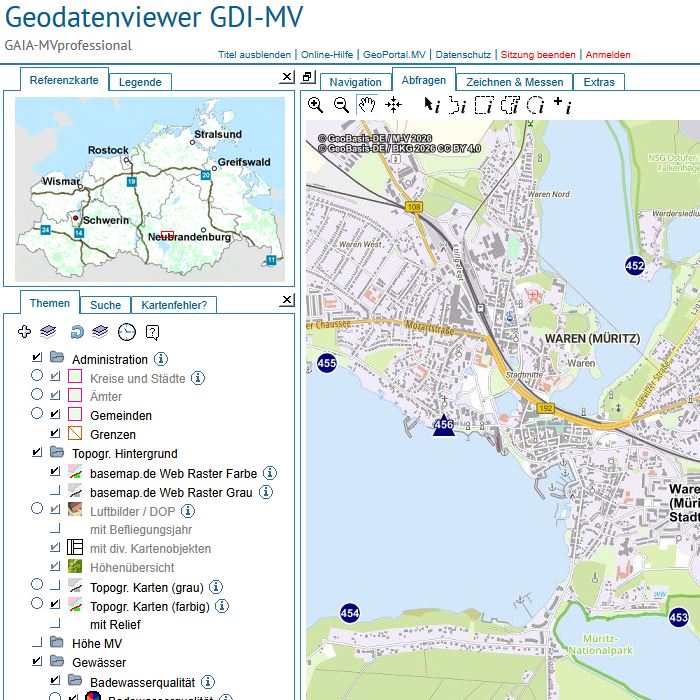Choose the polygon info query tool
The image size is (700, 700).
(x=510, y=105)
